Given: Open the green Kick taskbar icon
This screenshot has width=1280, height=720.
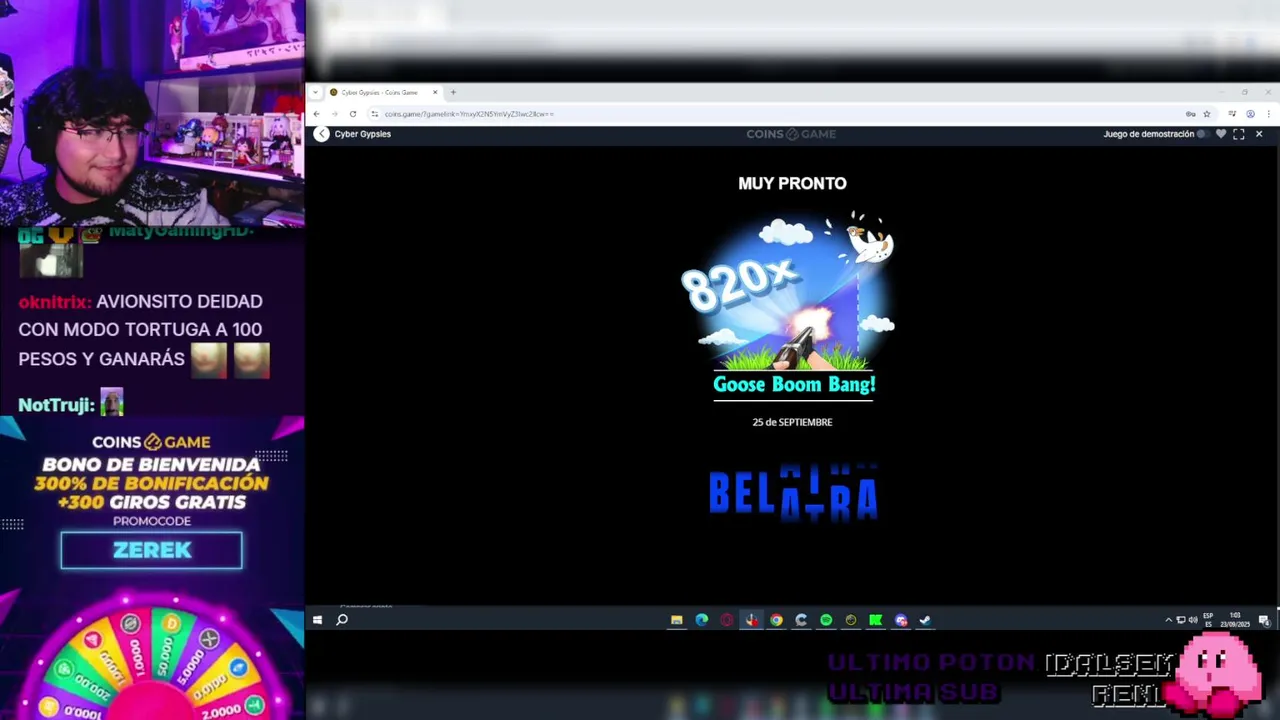Looking at the screenshot, I should click(875, 620).
